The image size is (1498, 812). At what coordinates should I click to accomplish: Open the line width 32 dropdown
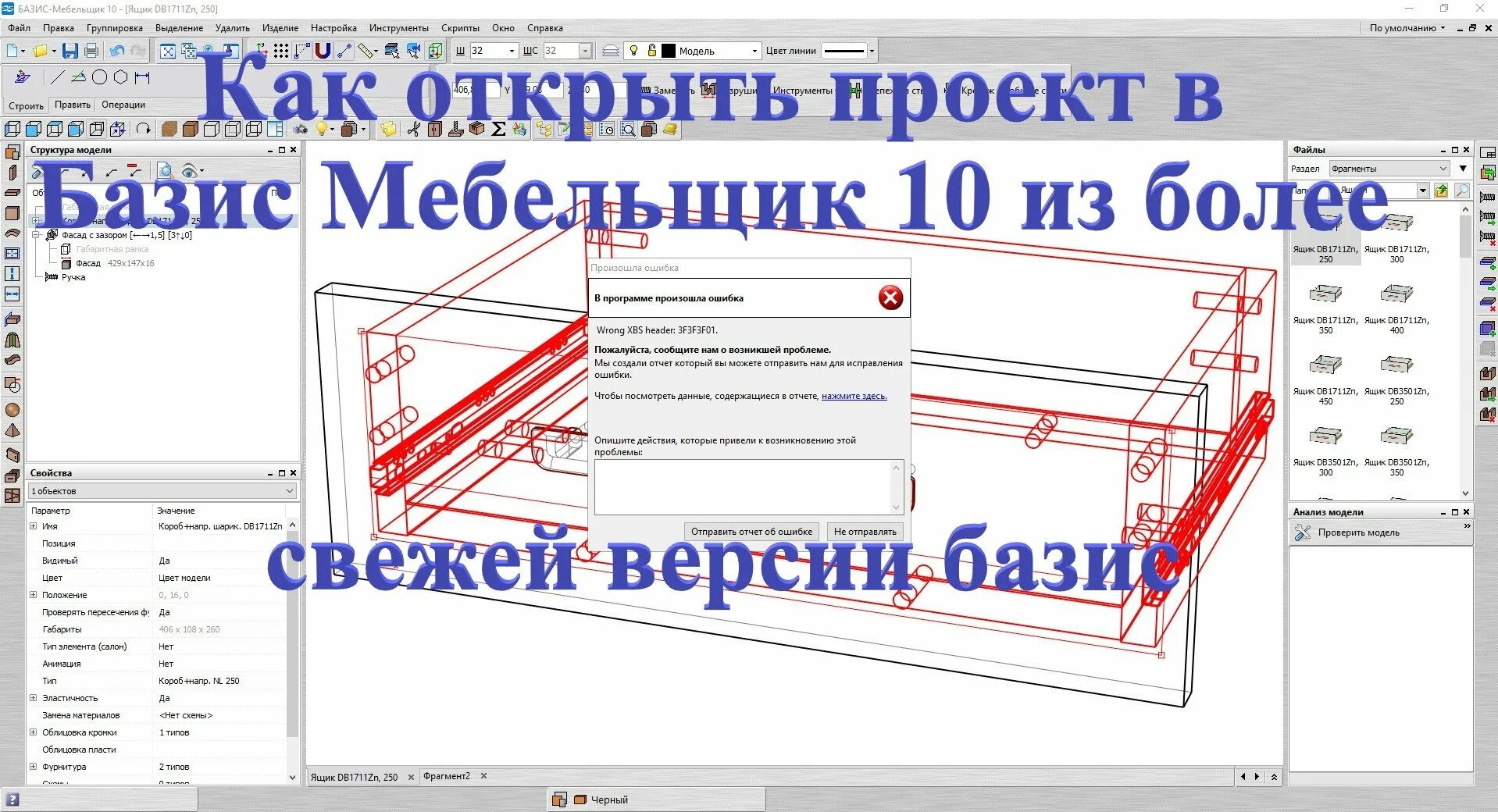[512, 51]
